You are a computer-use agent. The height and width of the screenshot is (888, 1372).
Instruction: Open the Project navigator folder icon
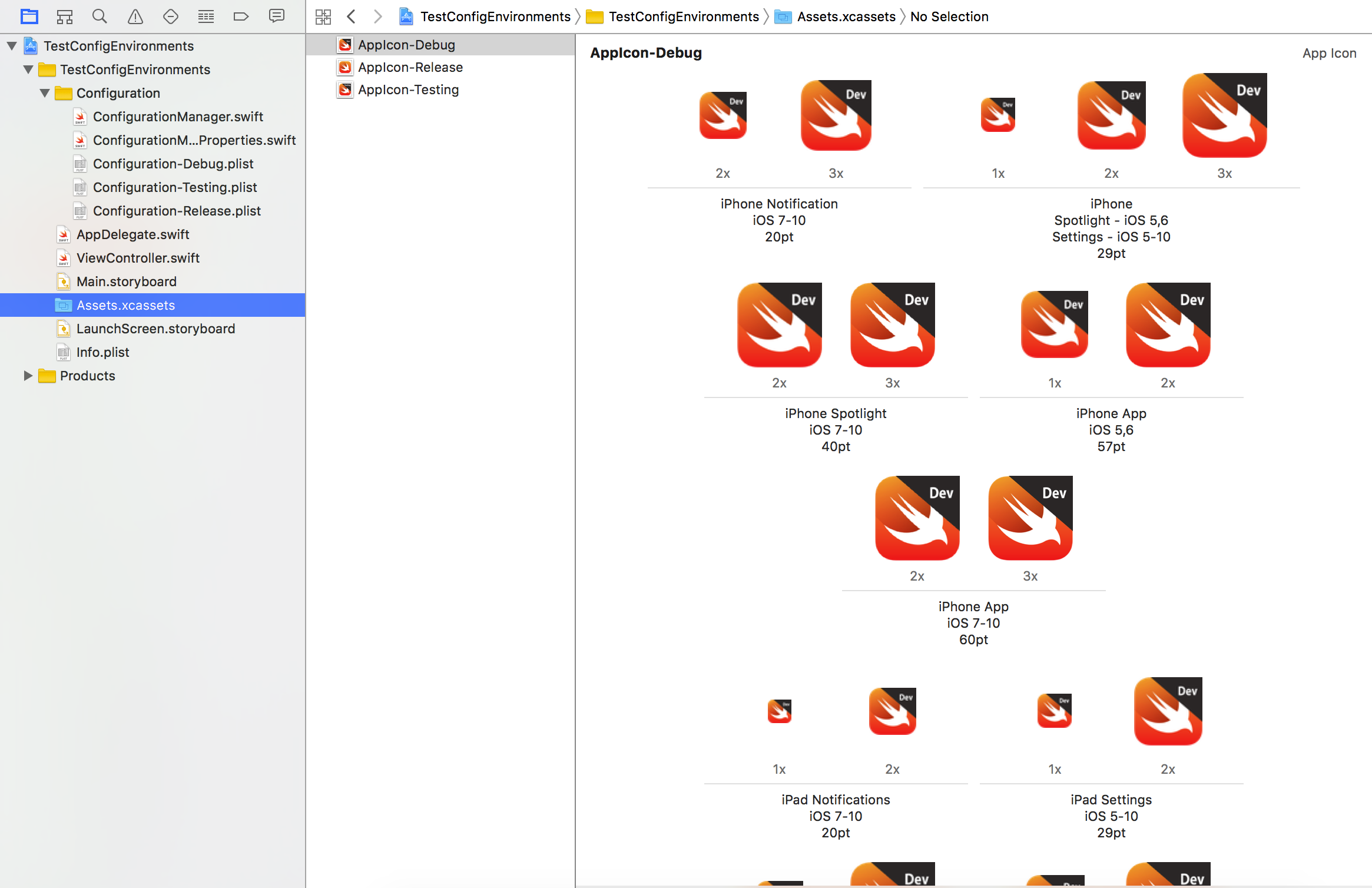29,16
